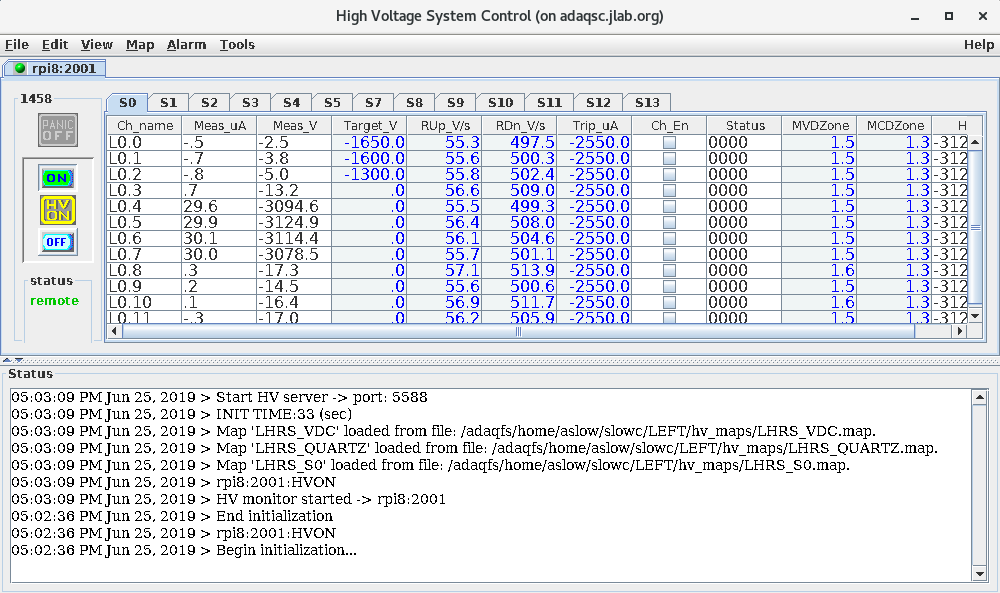Click the MVDZone column header
1000x593 pixels.
pos(820,126)
